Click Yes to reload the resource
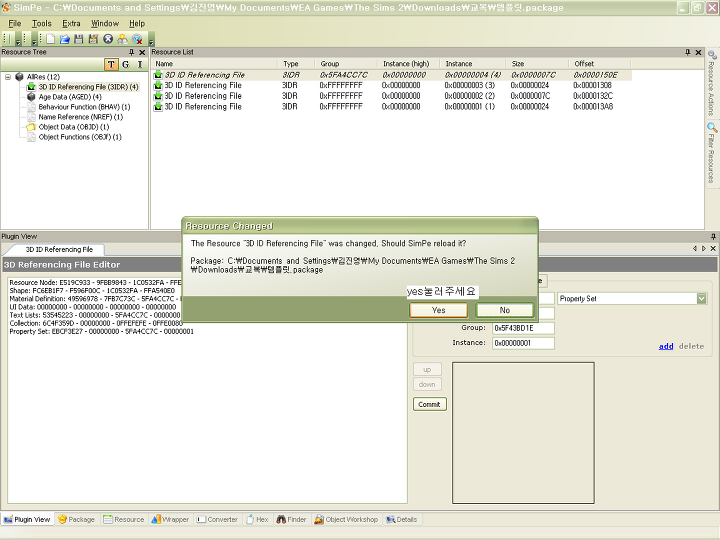Viewport: 720px width, 540px height. pyautogui.click(x=438, y=310)
